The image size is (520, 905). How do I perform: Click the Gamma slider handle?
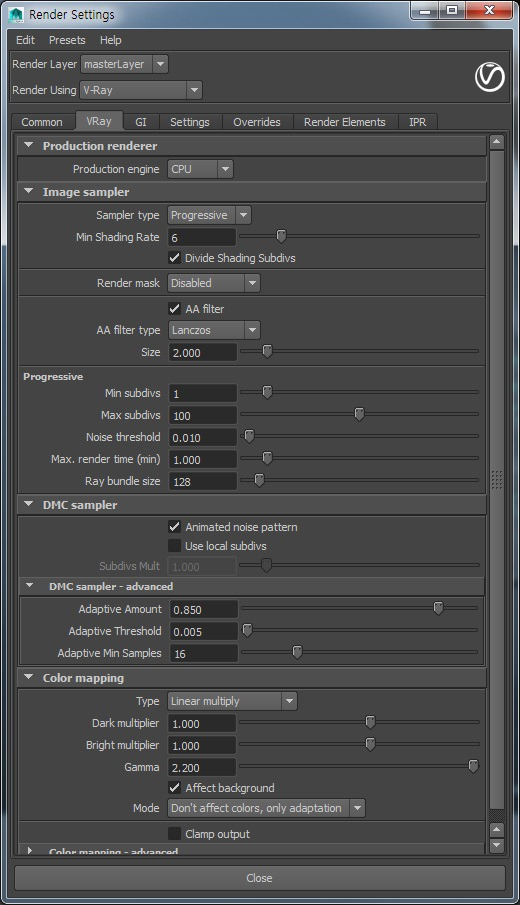coord(473,766)
